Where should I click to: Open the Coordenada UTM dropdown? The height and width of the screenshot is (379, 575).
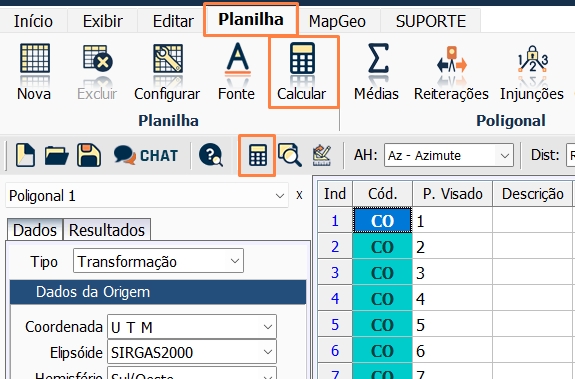(192, 326)
